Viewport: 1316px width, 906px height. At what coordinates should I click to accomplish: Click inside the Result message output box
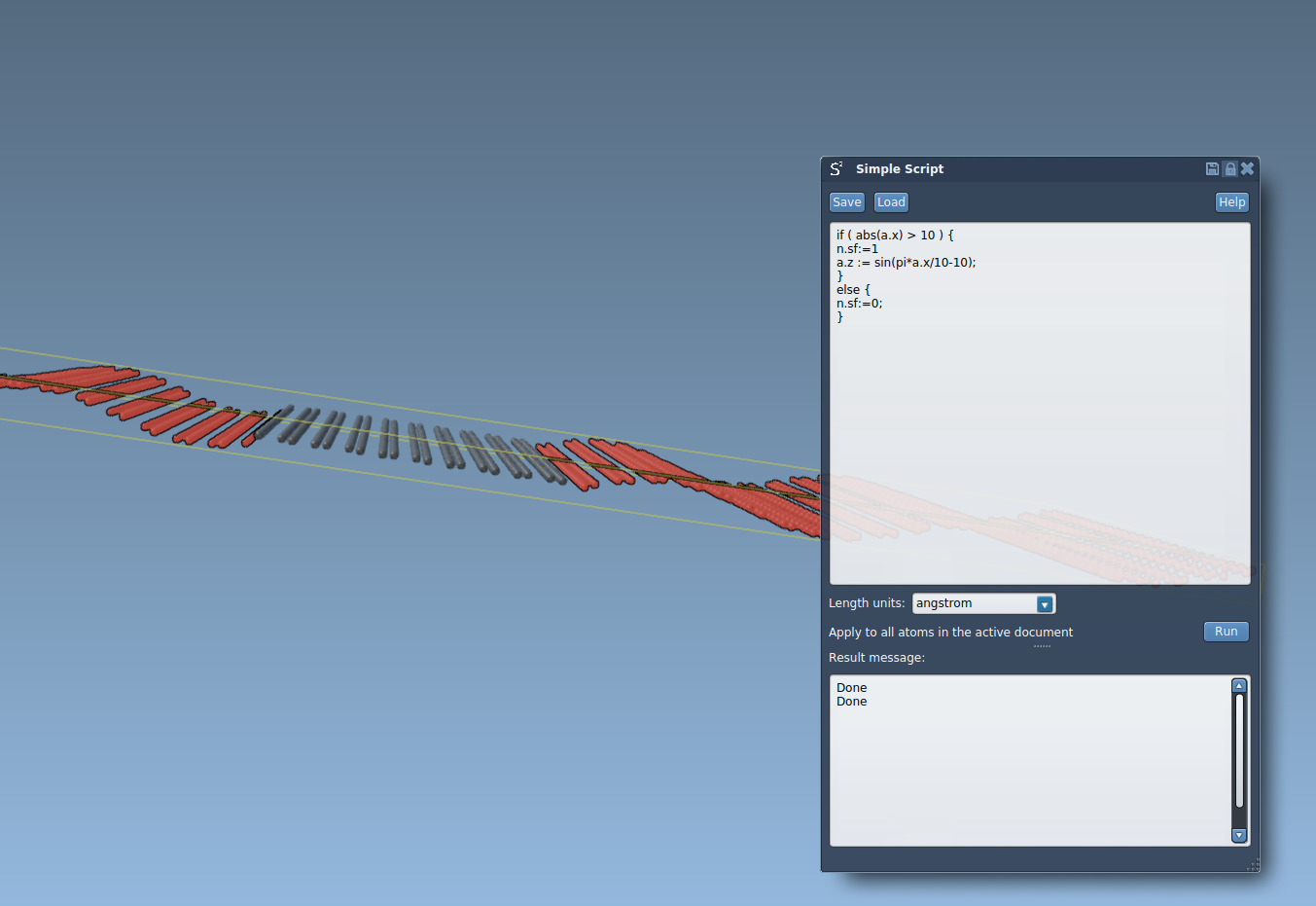(1021, 769)
